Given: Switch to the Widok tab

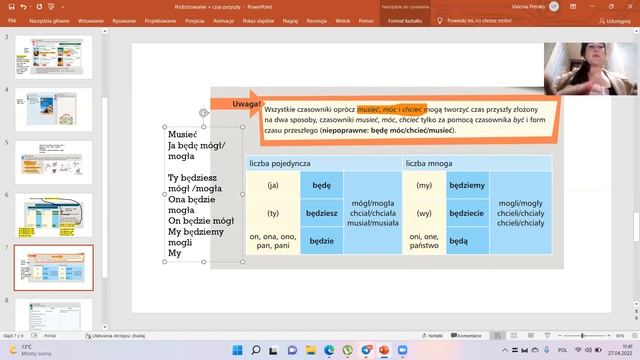Looking at the screenshot, I should pos(343,20).
